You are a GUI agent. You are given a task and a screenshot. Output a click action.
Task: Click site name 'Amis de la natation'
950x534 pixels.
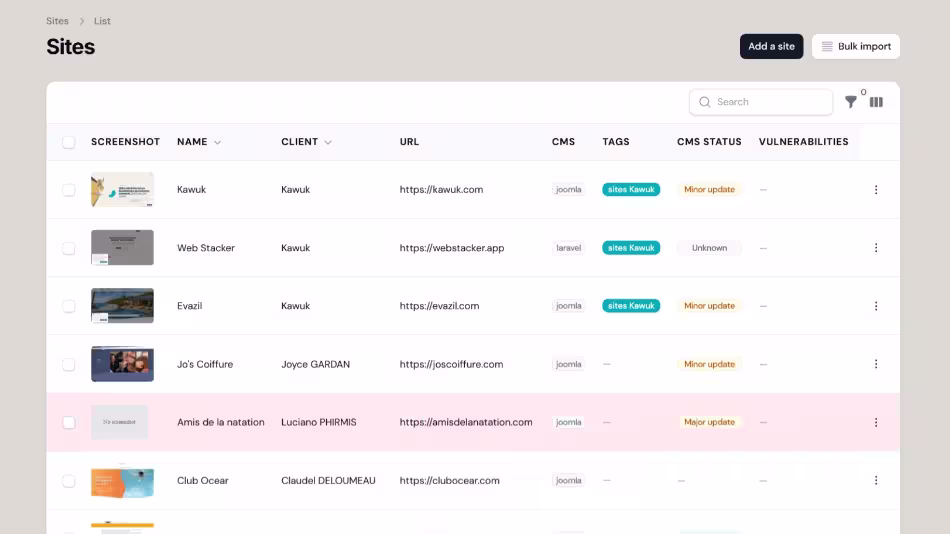tap(221, 422)
